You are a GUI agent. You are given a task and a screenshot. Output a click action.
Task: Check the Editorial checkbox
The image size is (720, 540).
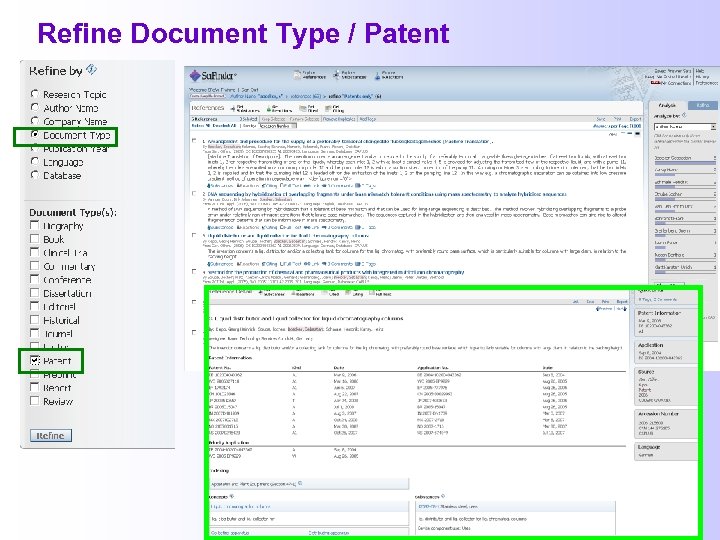tap(34, 306)
